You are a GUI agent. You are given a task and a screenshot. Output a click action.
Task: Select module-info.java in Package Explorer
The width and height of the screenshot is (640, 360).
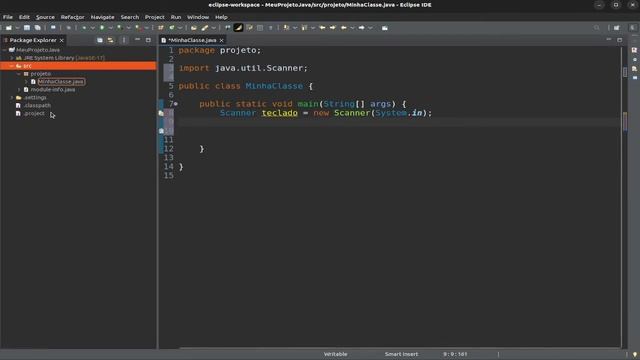[x=53, y=89]
